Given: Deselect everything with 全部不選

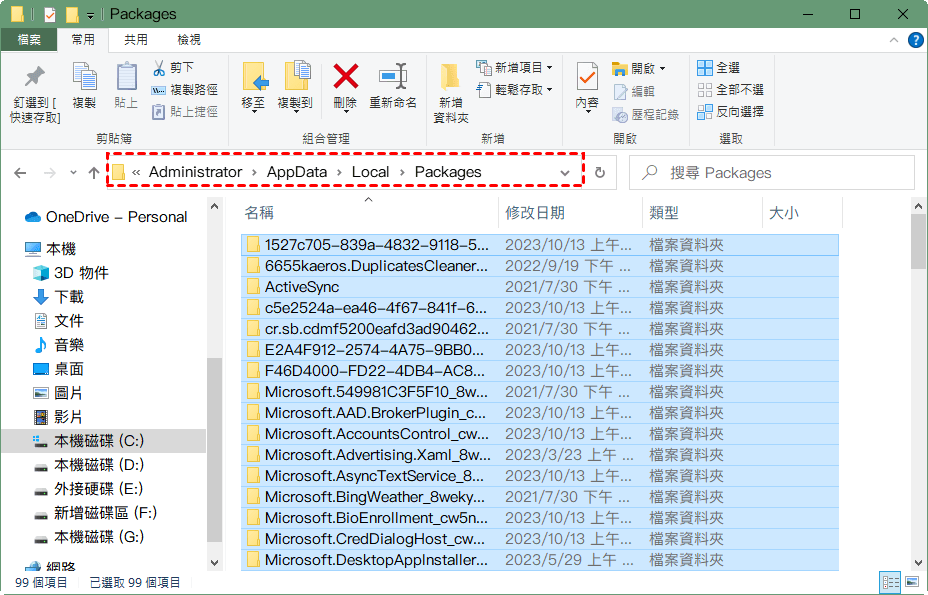Looking at the screenshot, I should [x=730, y=89].
